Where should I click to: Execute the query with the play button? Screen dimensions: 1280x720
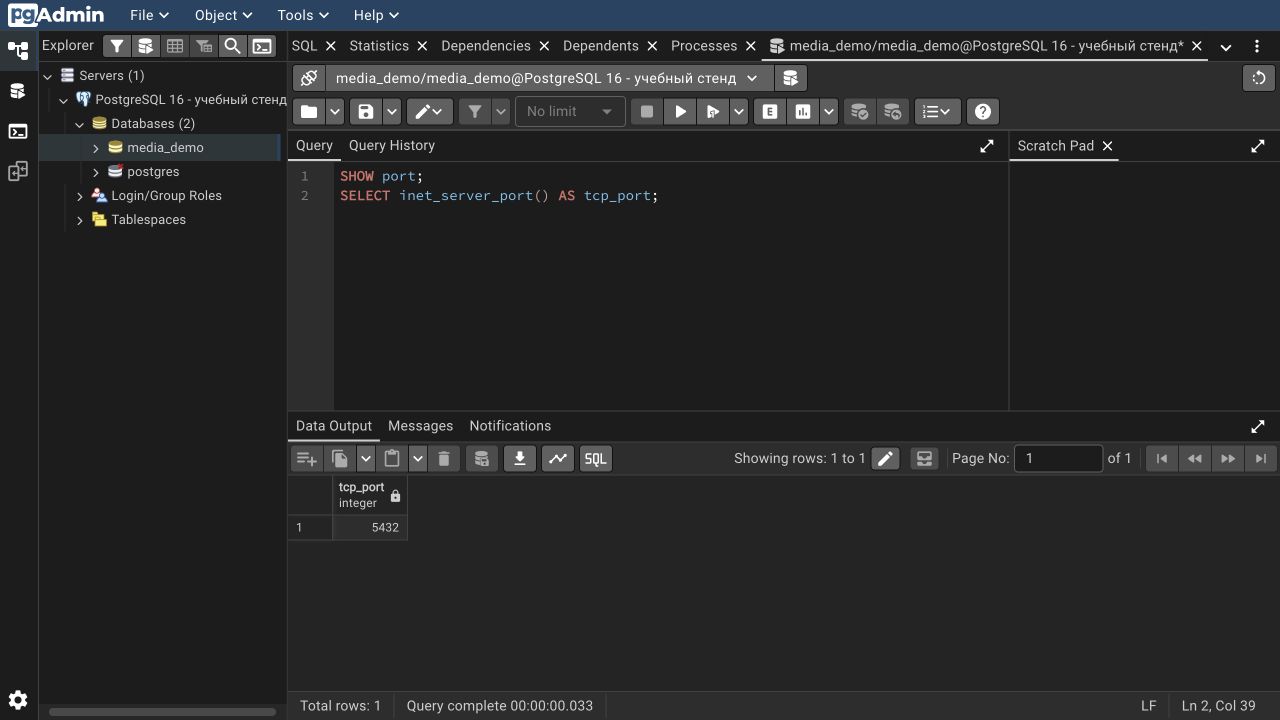coord(681,112)
